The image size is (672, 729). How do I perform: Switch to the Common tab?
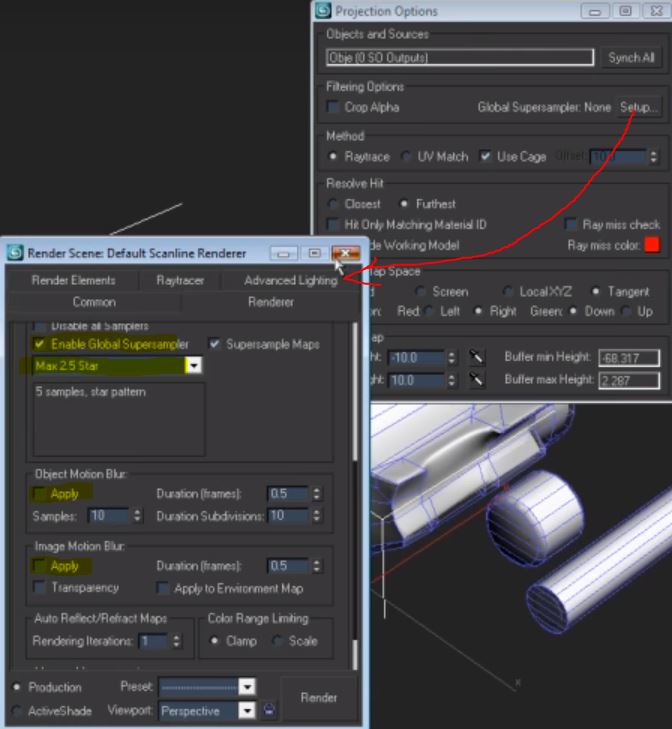pos(94,302)
